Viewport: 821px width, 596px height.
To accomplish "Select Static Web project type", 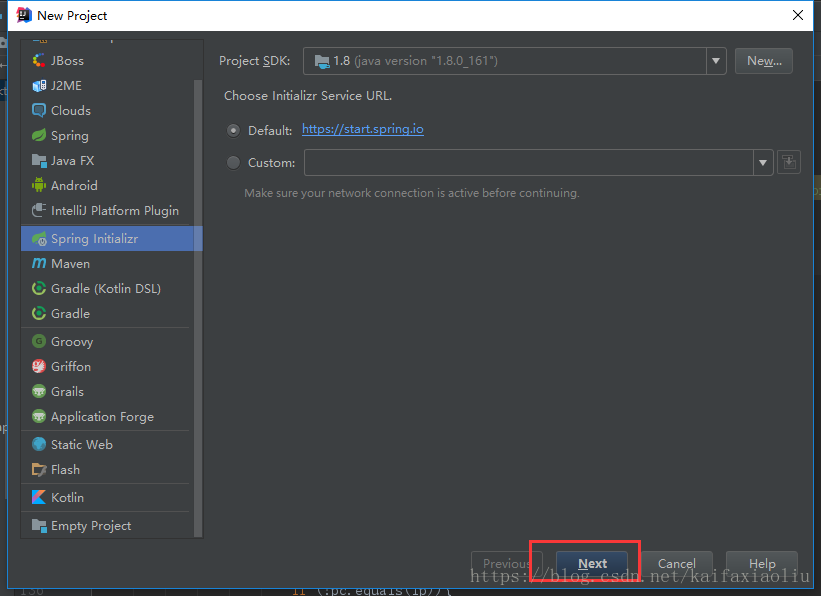I will point(107,445).
